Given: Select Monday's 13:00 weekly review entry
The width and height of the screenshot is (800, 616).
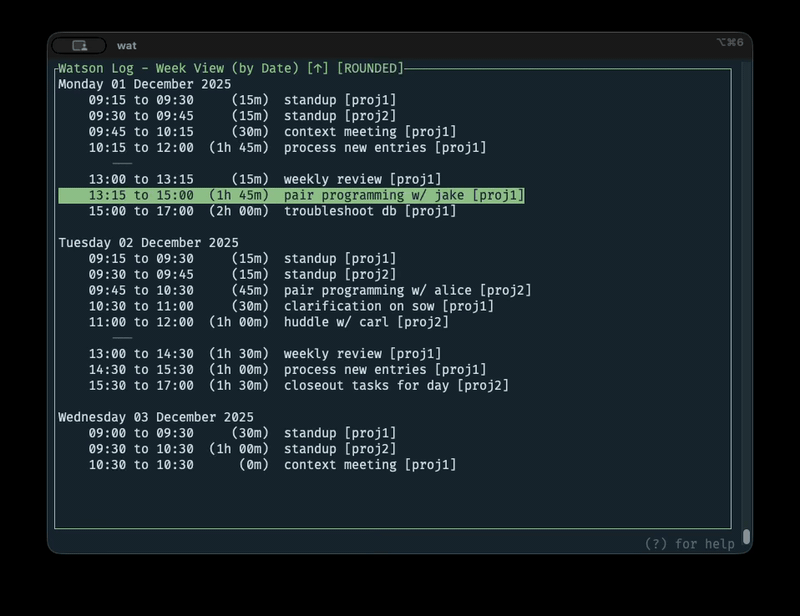Looking at the screenshot, I should [x=264, y=179].
